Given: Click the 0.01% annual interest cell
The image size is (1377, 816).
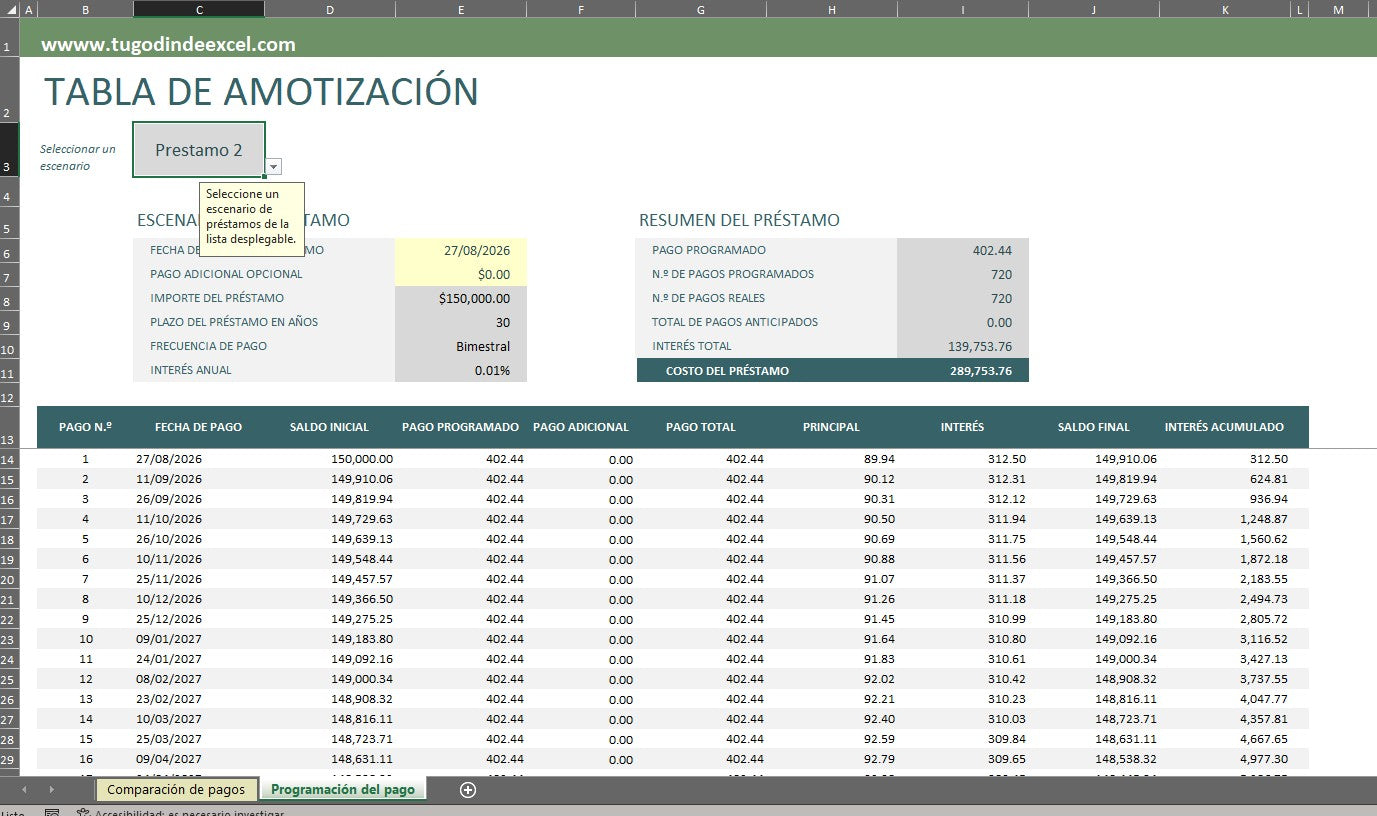Looking at the screenshot, I should pos(461,370).
